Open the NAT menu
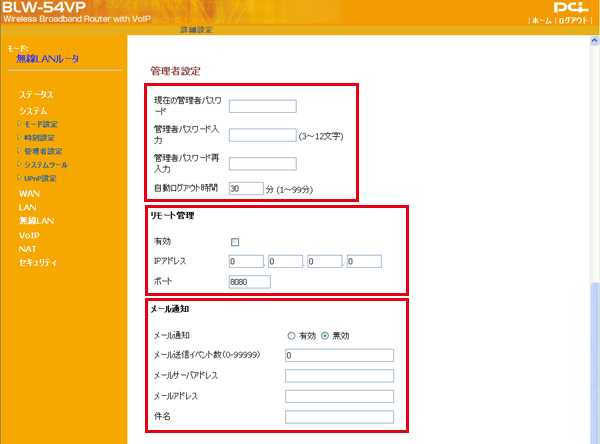This screenshot has height=444, width=600. pos(28,249)
